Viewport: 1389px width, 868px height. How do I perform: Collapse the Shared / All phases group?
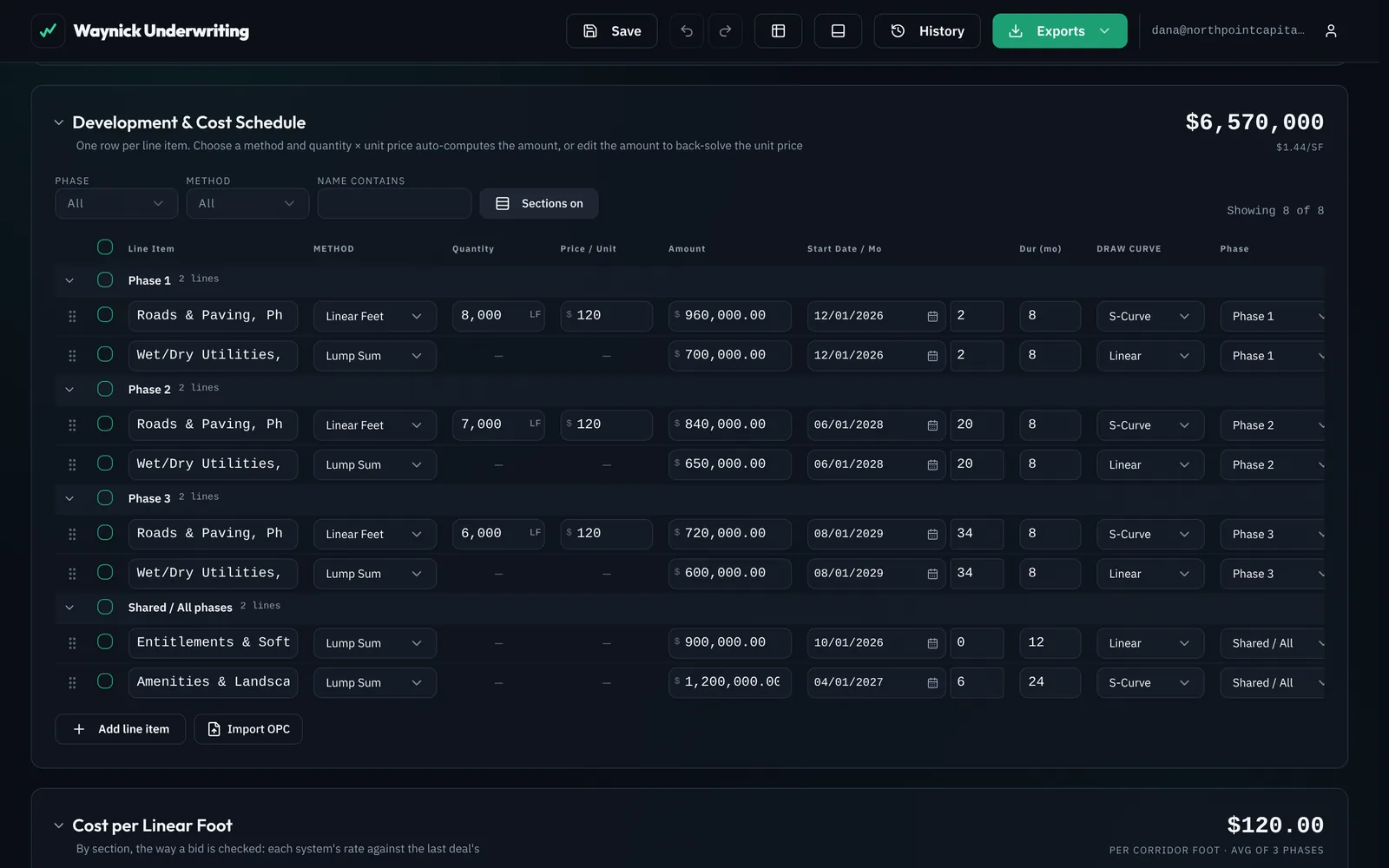(69, 608)
